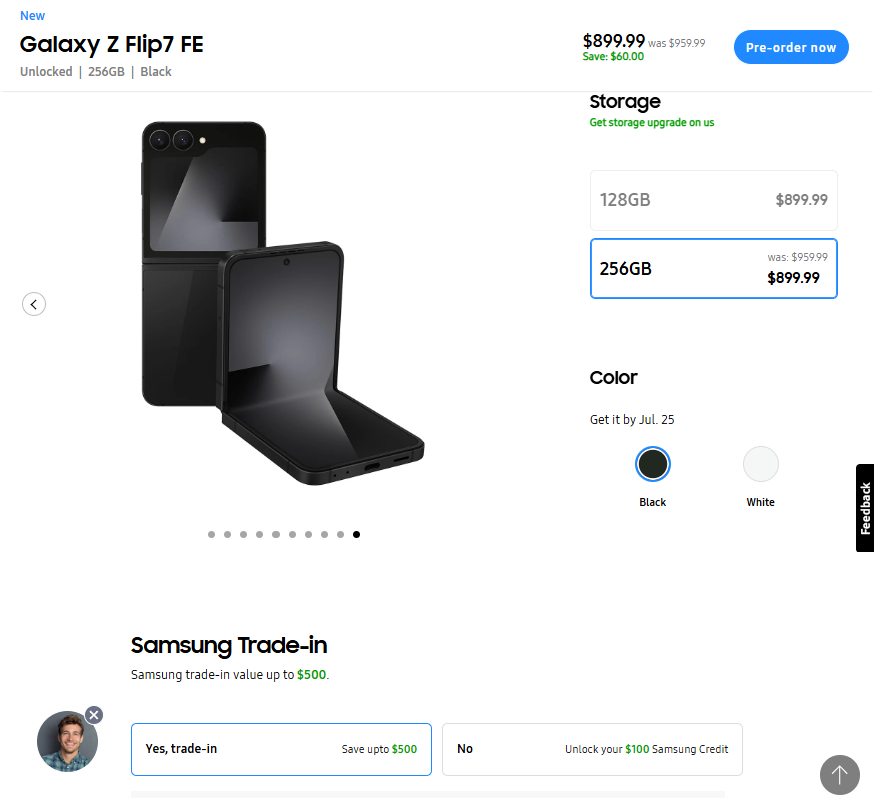The image size is (874, 798).
Task: Open the Feedback side tab
Action: click(x=865, y=508)
